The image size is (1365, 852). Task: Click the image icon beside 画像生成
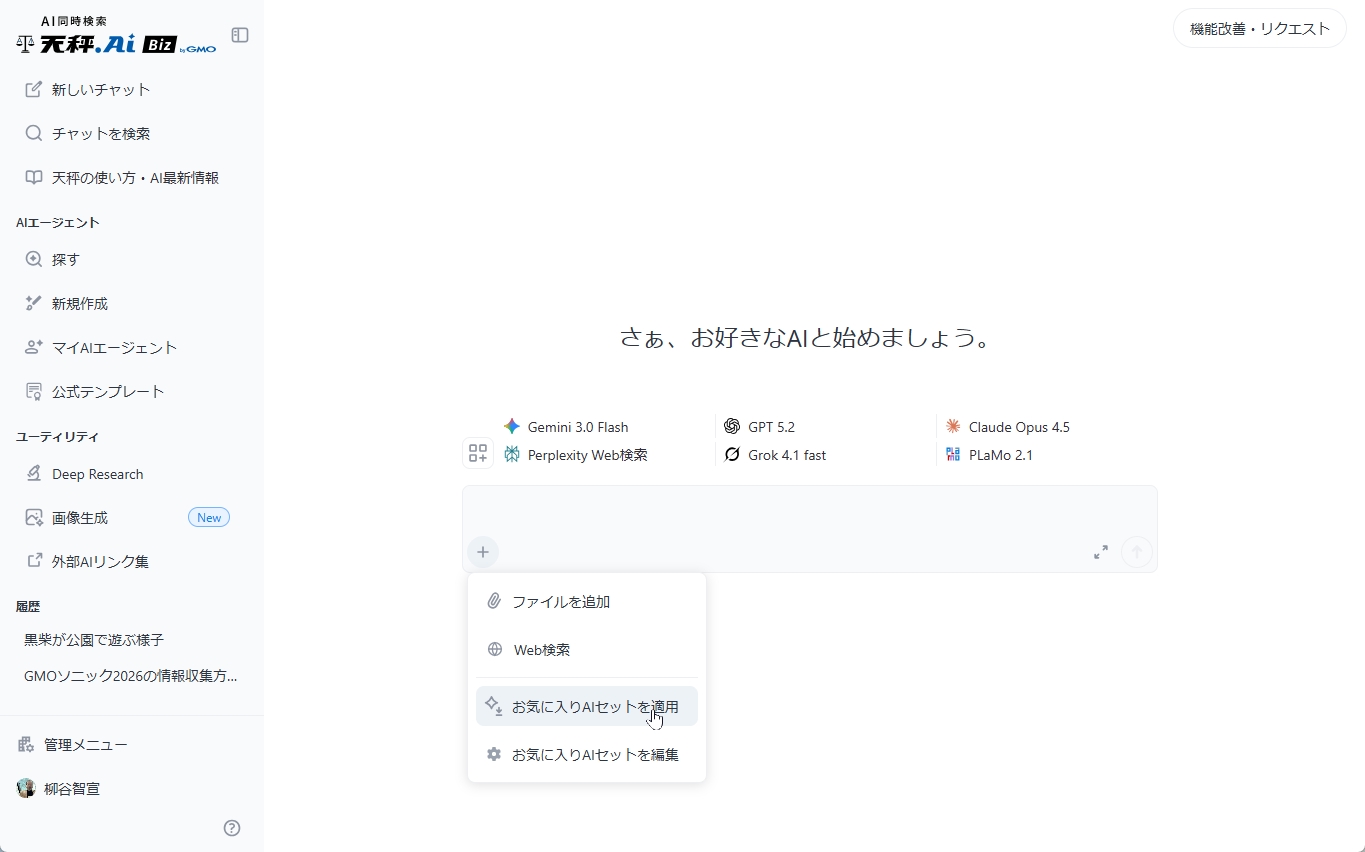(x=34, y=518)
